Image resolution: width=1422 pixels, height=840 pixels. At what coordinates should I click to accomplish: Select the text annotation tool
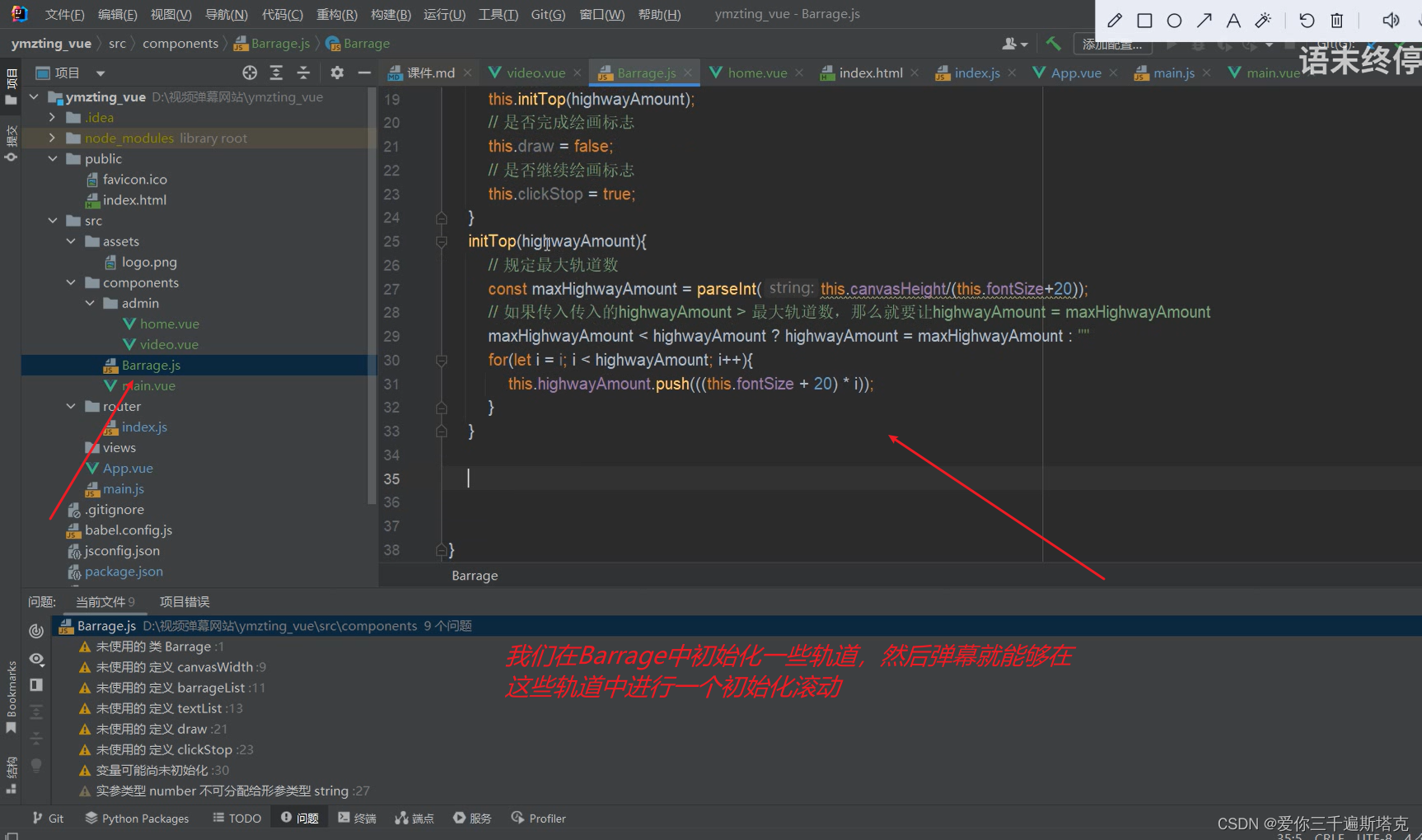1233,21
